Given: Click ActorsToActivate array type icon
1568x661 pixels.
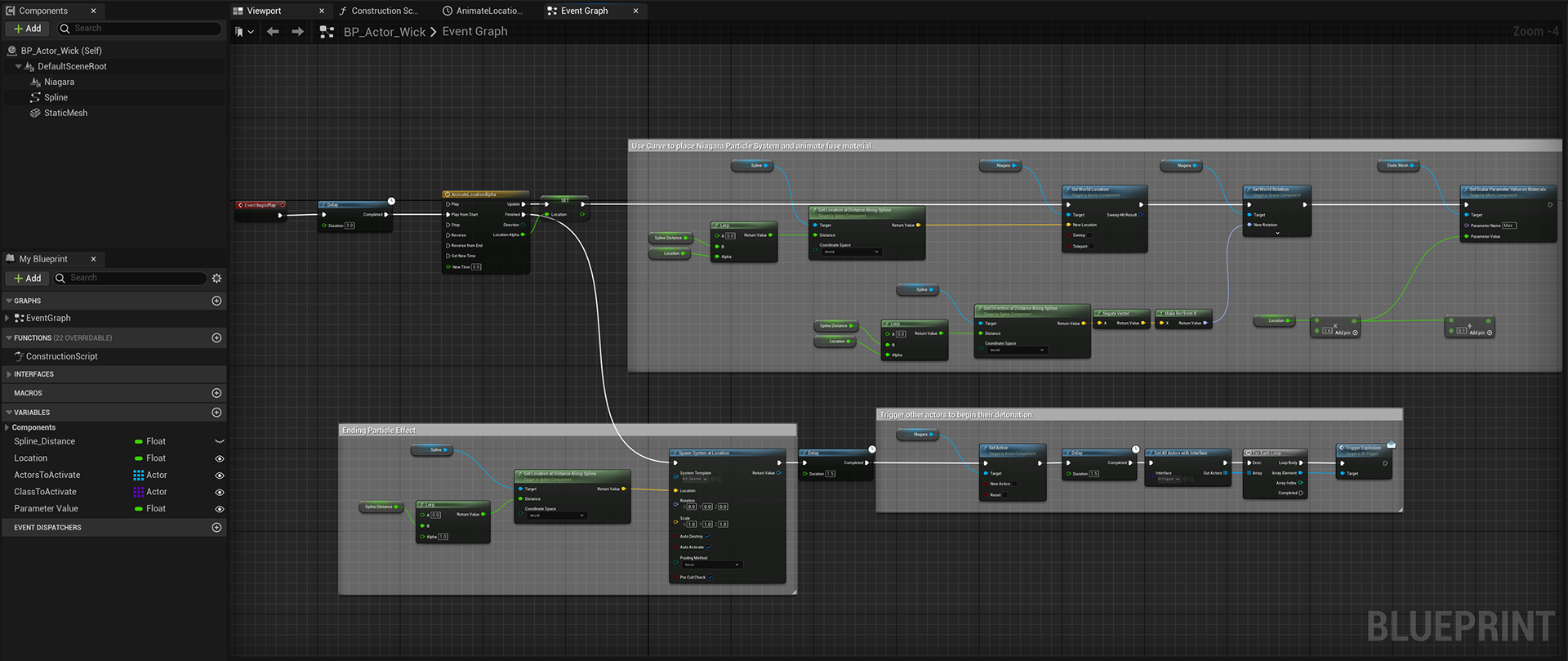Looking at the screenshot, I should tap(138, 475).
